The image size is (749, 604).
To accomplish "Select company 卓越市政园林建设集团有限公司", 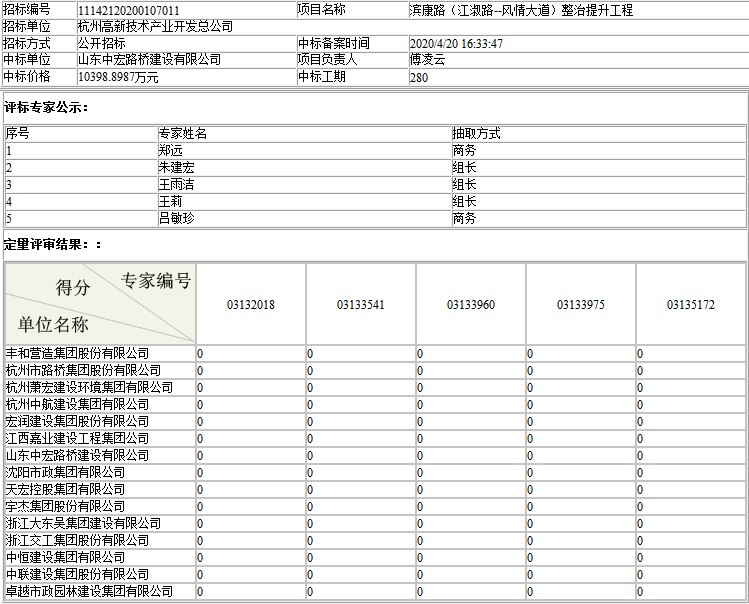I will point(89,592).
